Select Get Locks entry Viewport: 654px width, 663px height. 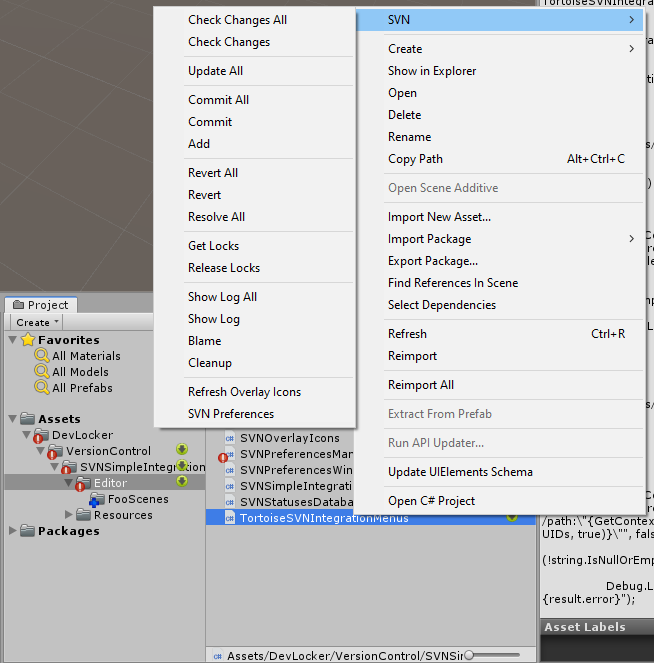pyautogui.click(x=213, y=246)
